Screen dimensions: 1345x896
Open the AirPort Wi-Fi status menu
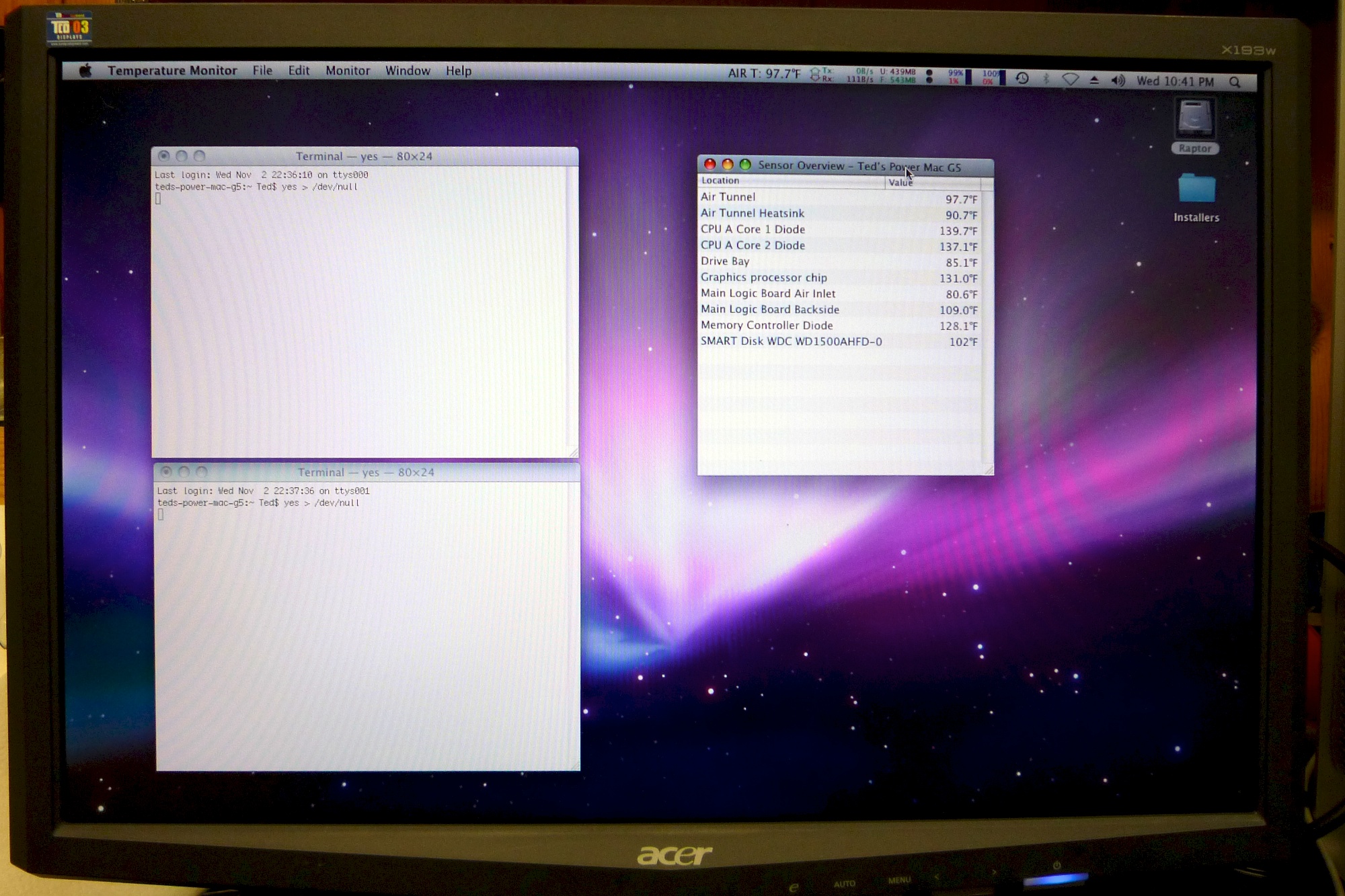pyautogui.click(x=1070, y=79)
